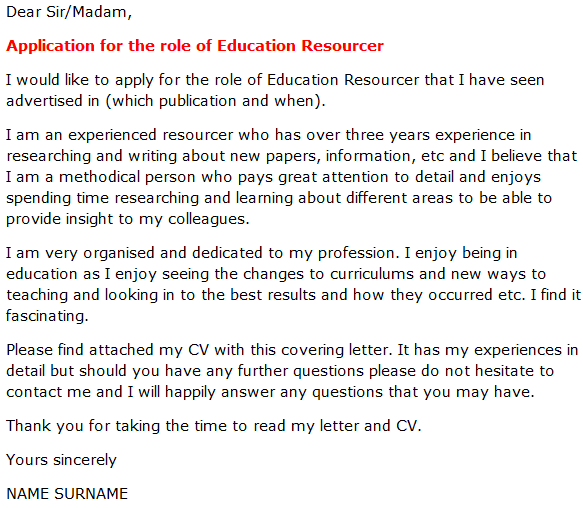The width and height of the screenshot is (583, 508).
Task: Click the word 'Resourcer' in red heading
Action: tap(342, 46)
